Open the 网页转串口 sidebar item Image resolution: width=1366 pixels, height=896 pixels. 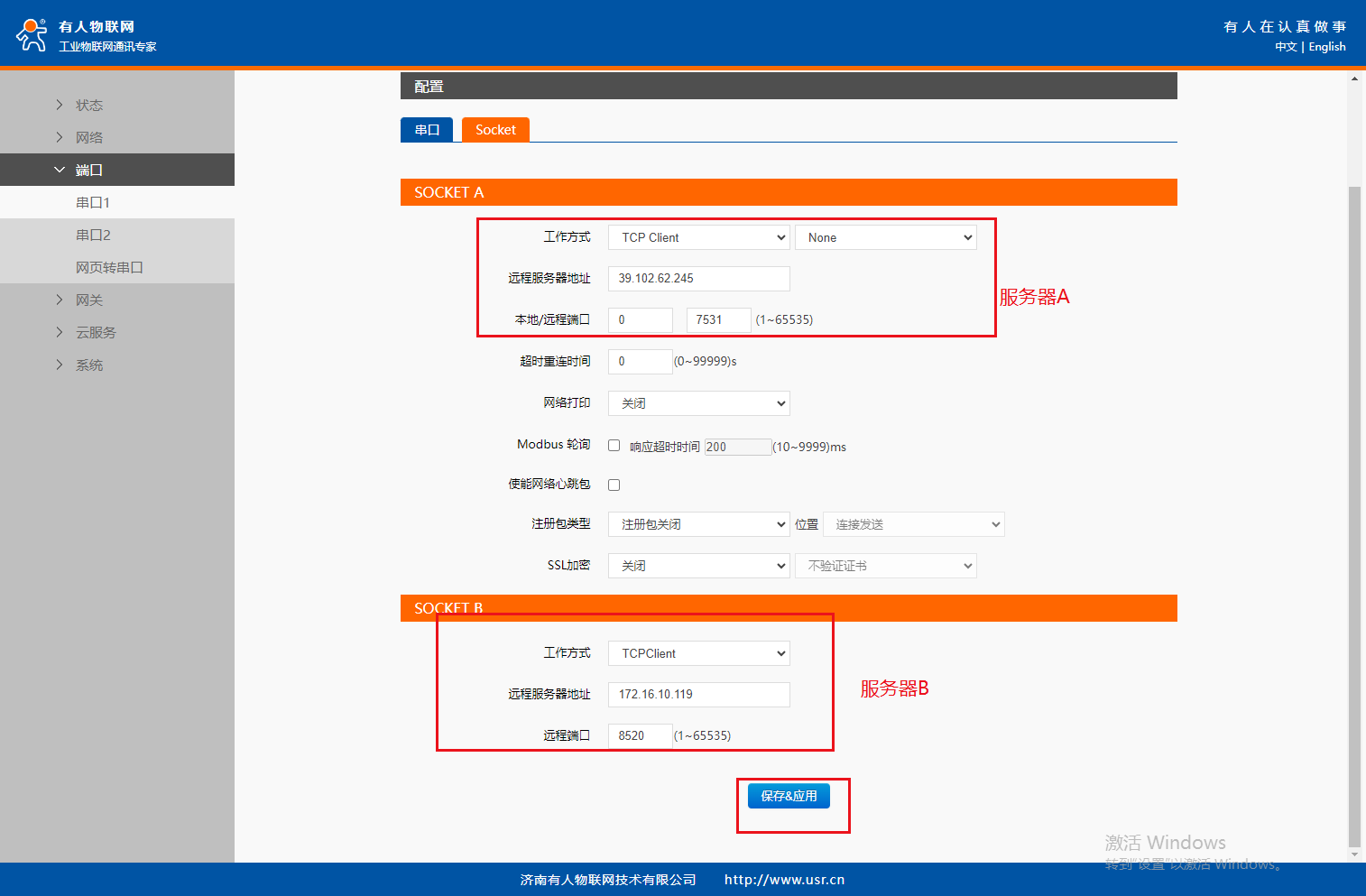(109, 267)
